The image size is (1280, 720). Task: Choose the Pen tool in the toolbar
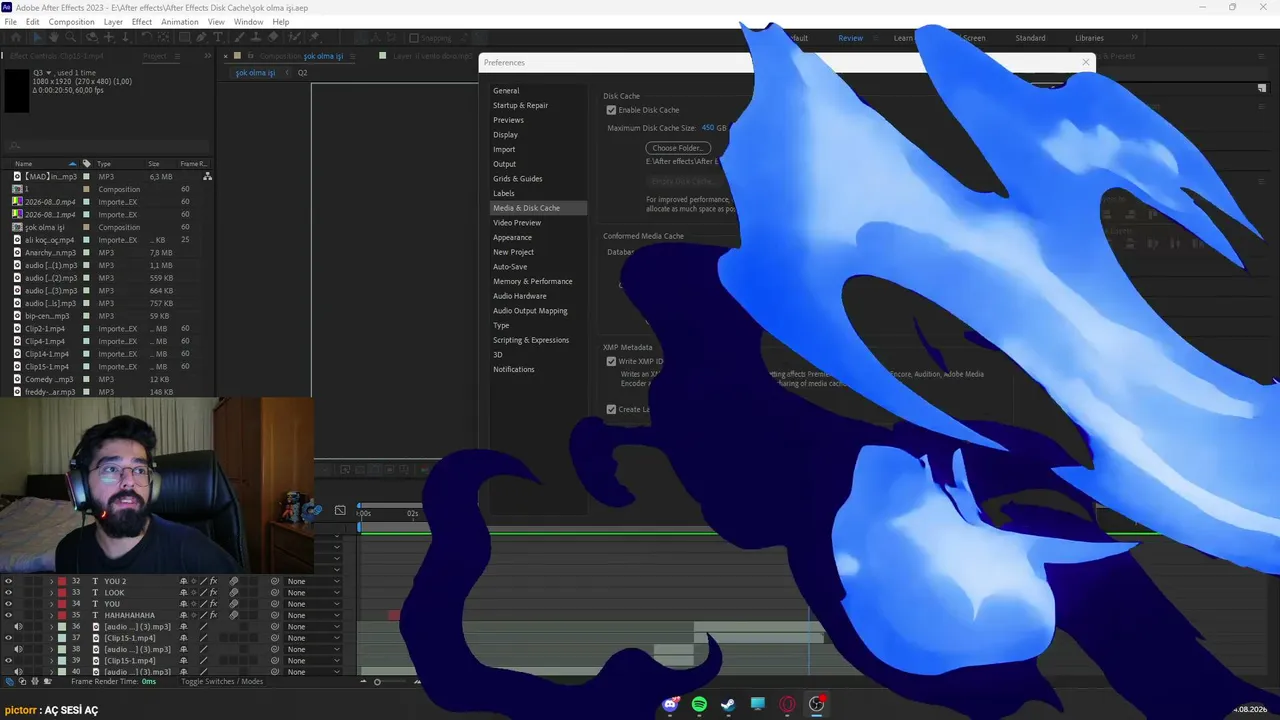[x=202, y=38]
